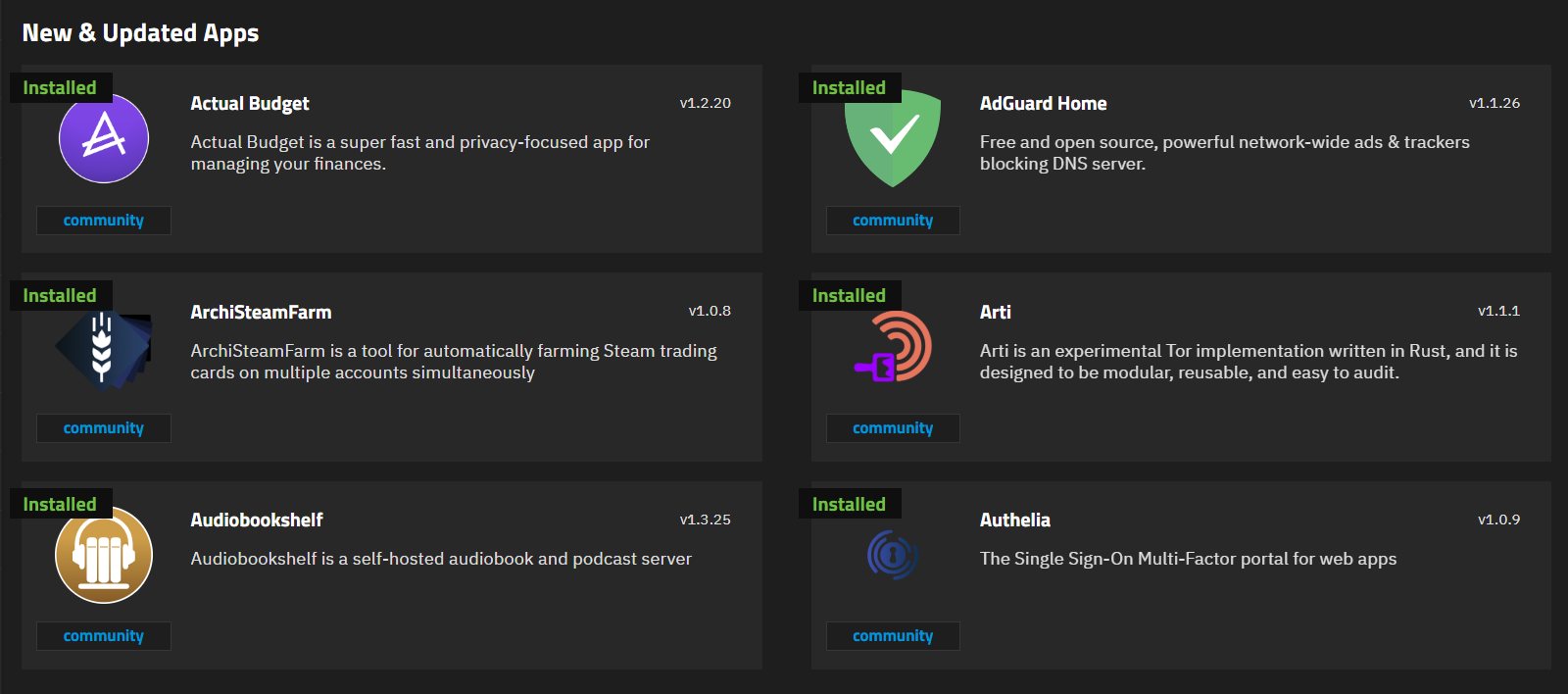Open the Authelia app title
Image resolution: width=1568 pixels, height=694 pixels.
click(1015, 520)
